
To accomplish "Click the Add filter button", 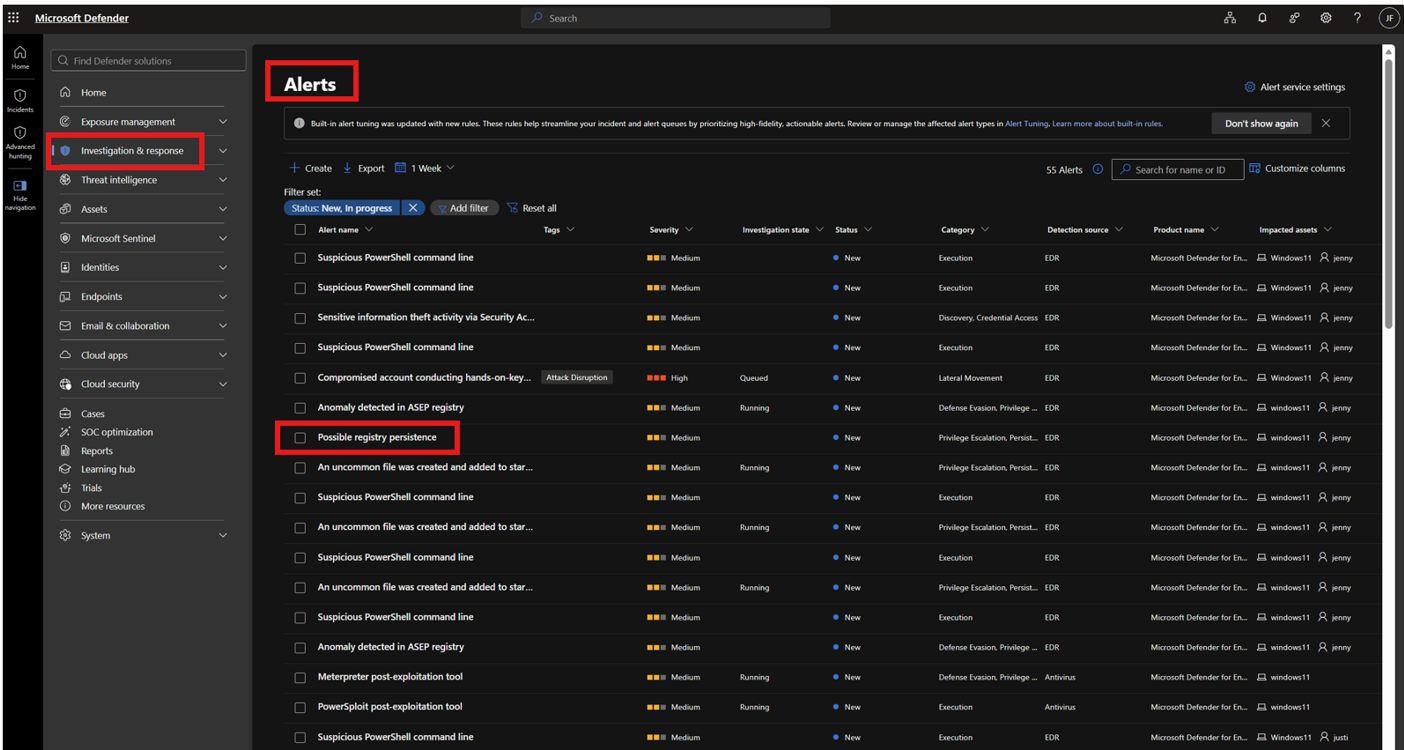I will (x=464, y=208).
